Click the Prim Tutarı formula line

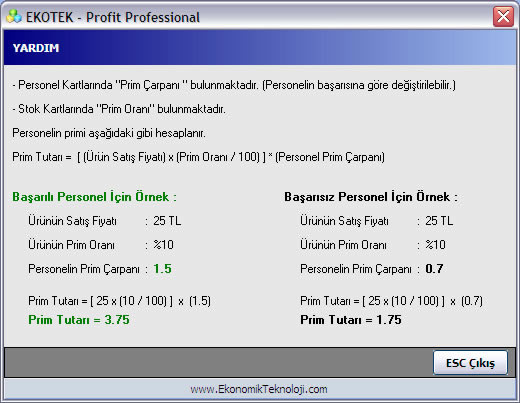click(x=198, y=157)
